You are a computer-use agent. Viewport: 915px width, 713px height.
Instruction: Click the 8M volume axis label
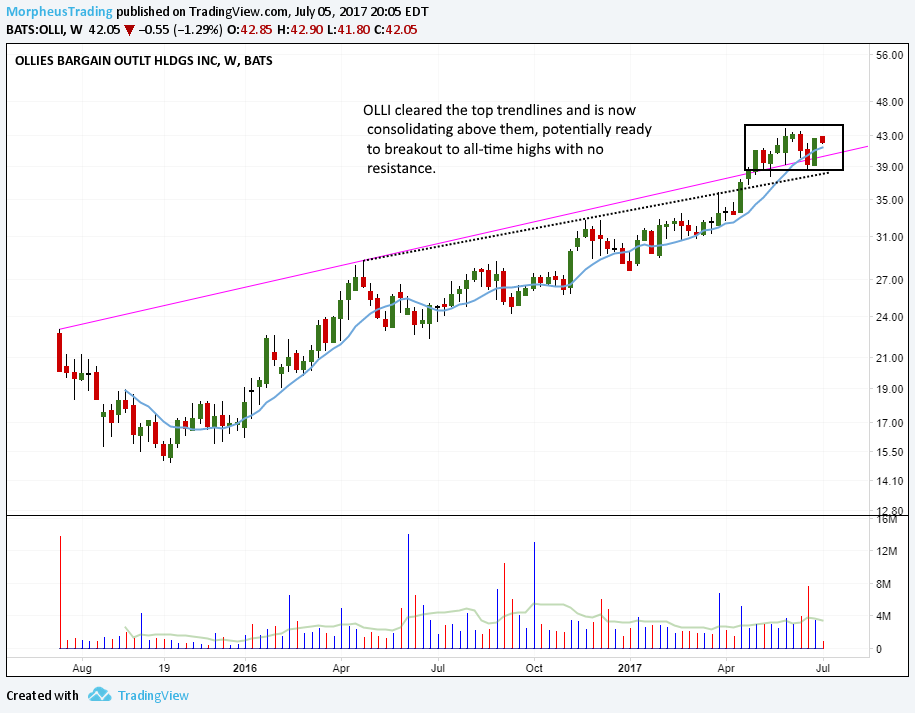coord(883,584)
